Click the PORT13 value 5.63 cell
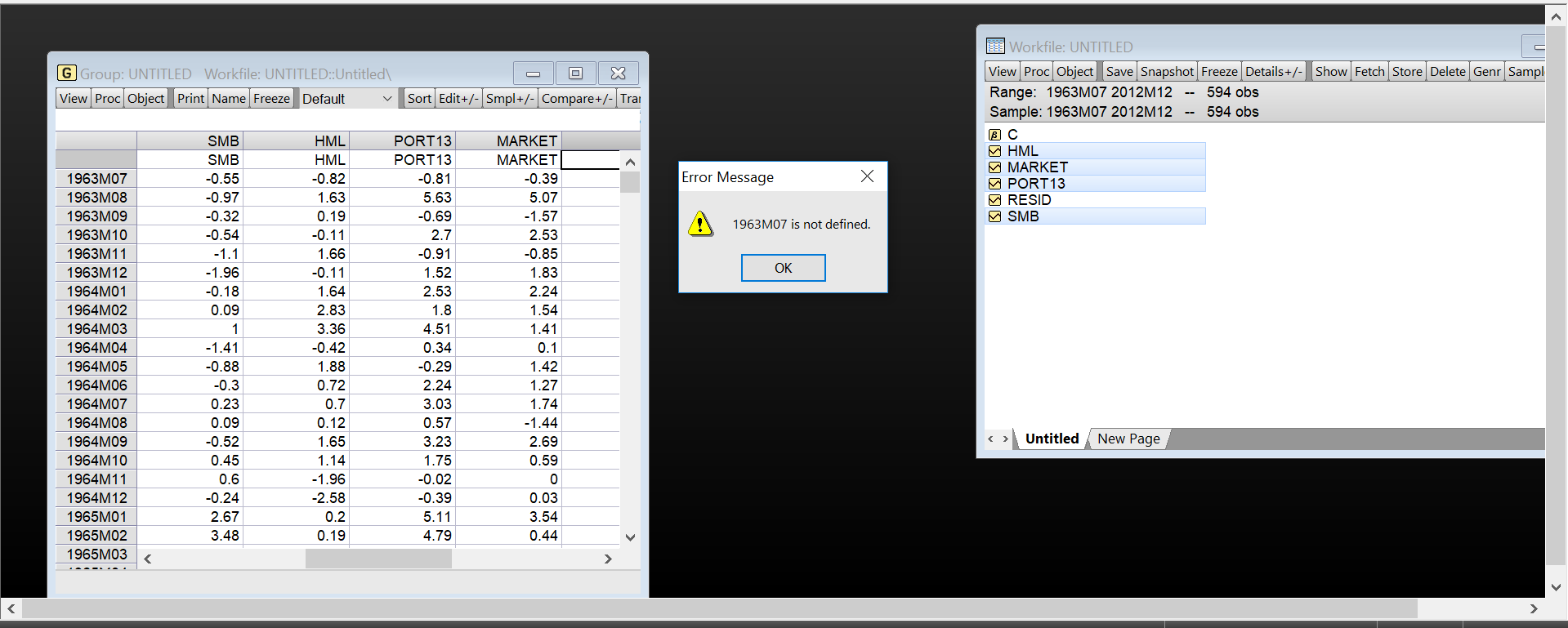The image size is (1568, 628). pos(402,198)
